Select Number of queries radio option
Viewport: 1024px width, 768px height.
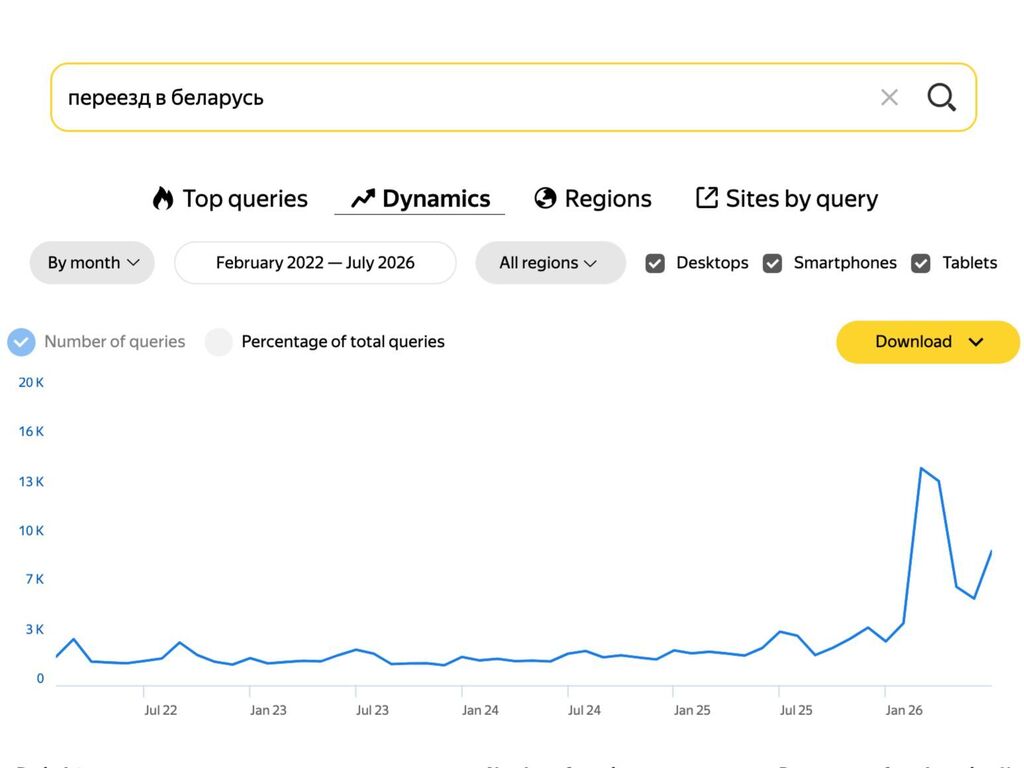[22, 342]
